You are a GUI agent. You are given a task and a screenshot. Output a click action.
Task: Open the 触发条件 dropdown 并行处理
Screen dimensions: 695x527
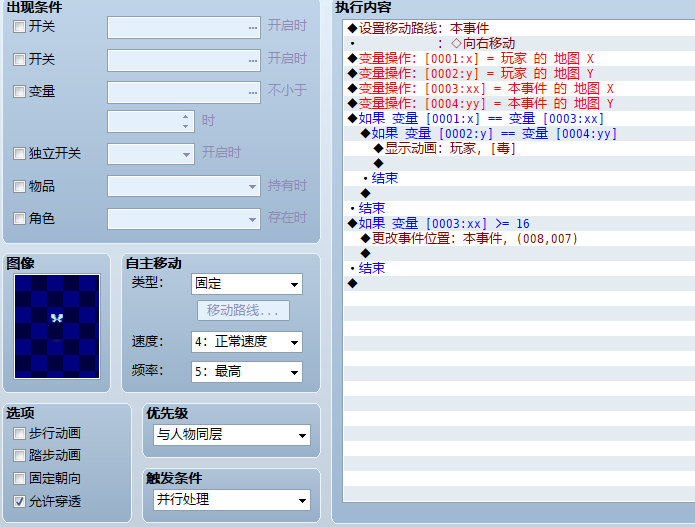pyautogui.click(x=232, y=500)
